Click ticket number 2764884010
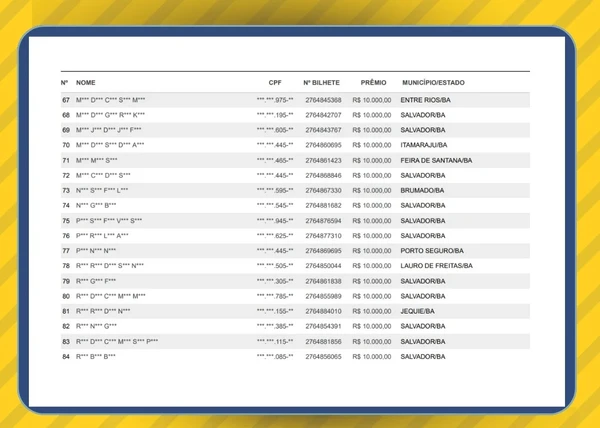The width and height of the screenshot is (600, 428). point(323,311)
